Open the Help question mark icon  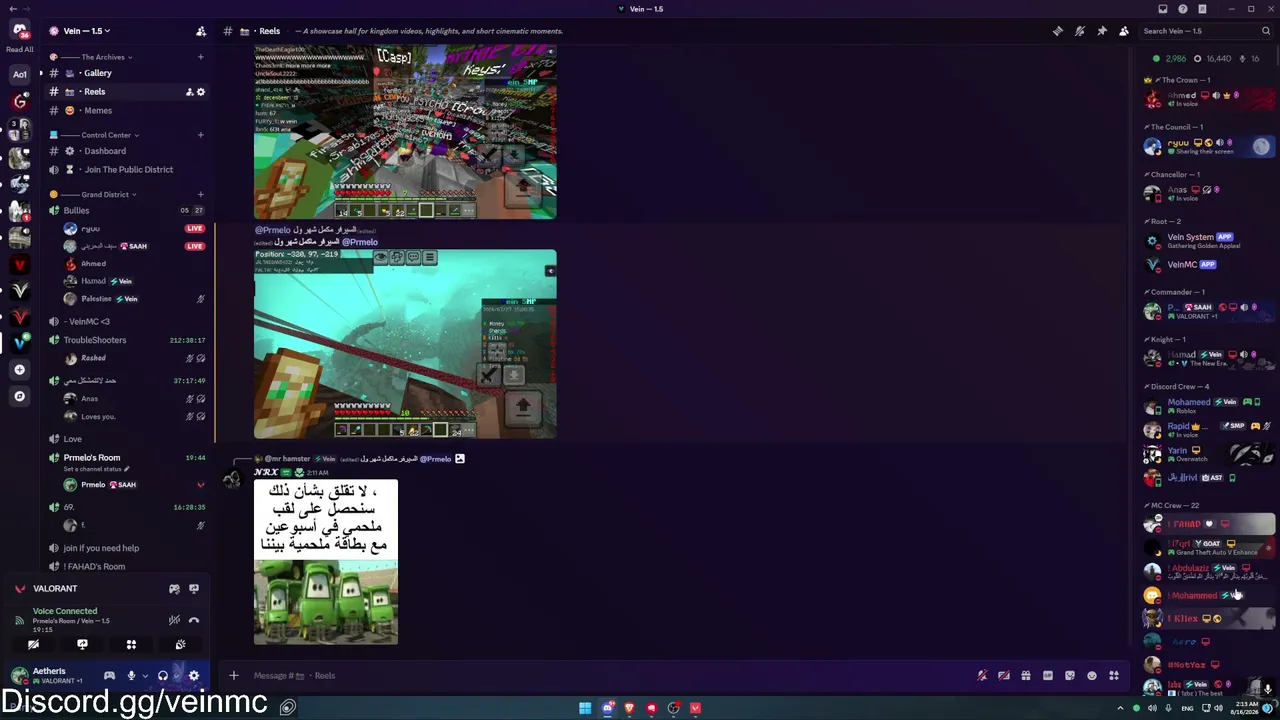[1183, 9]
